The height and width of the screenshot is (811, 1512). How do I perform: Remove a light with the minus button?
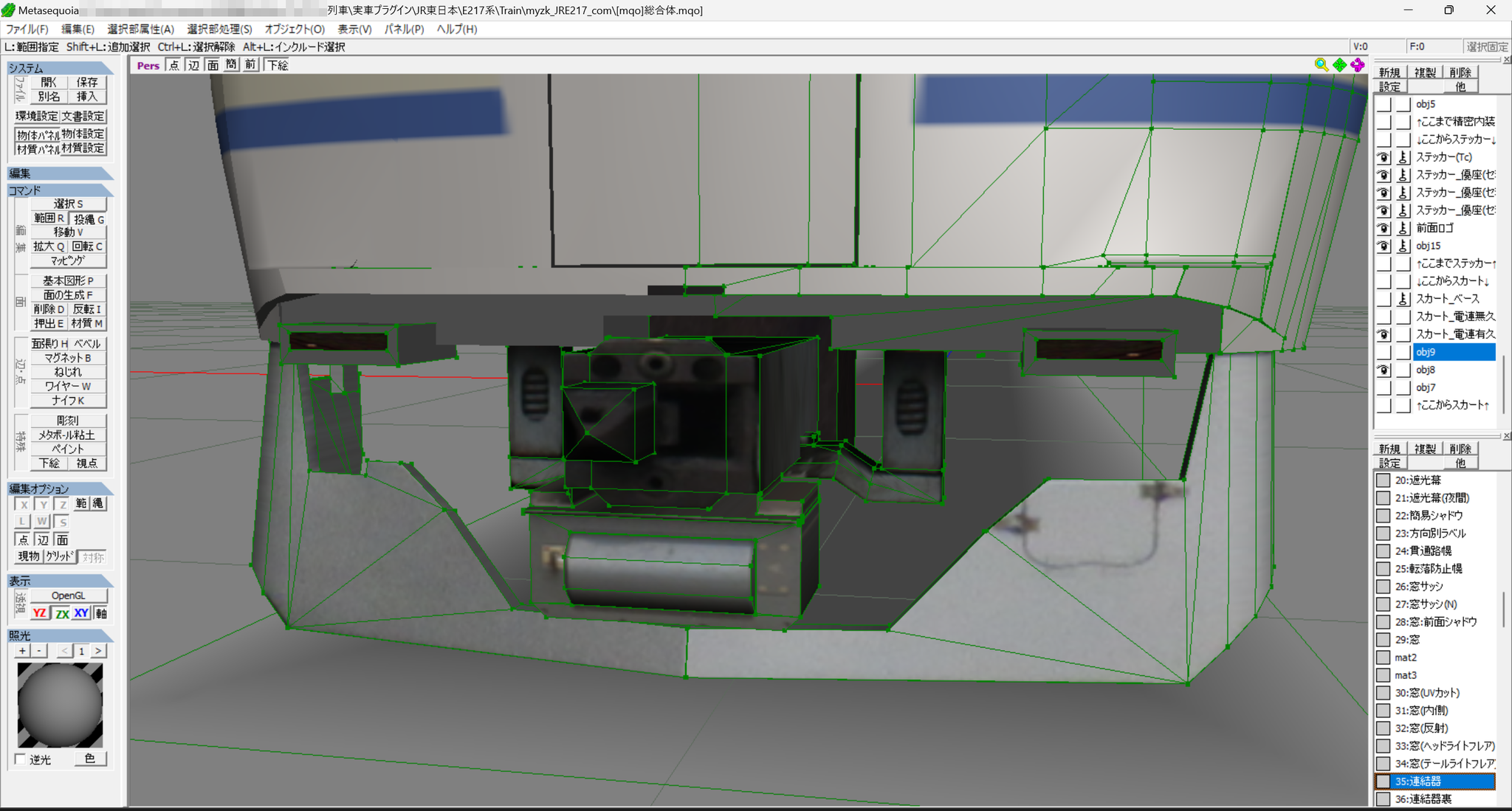(x=39, y=651)
